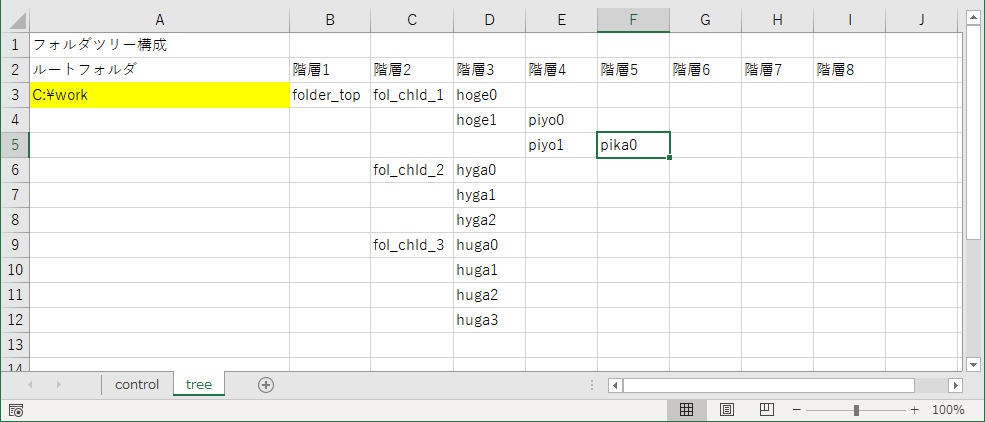Click the zoom slider handle
Screen dimensions: 985x422
pos(856,410)
